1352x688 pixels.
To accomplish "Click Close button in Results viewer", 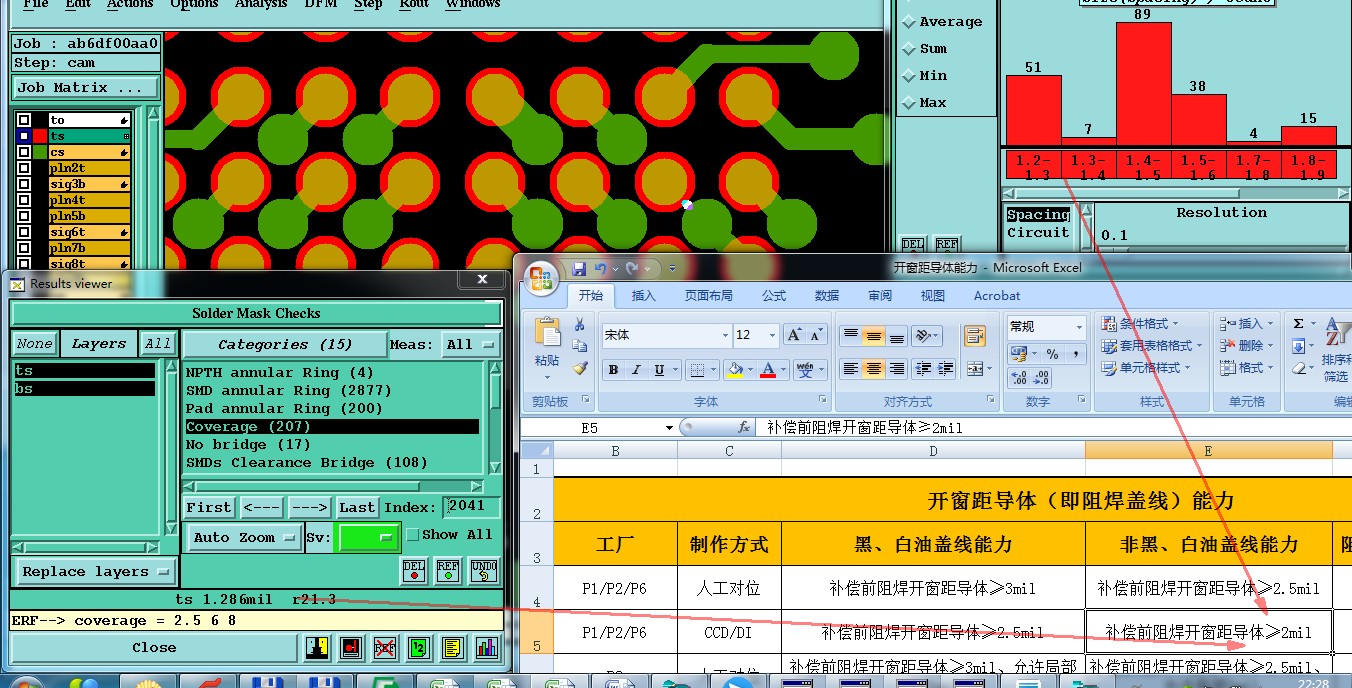I will pyautogui.click(x=154, y=648).
